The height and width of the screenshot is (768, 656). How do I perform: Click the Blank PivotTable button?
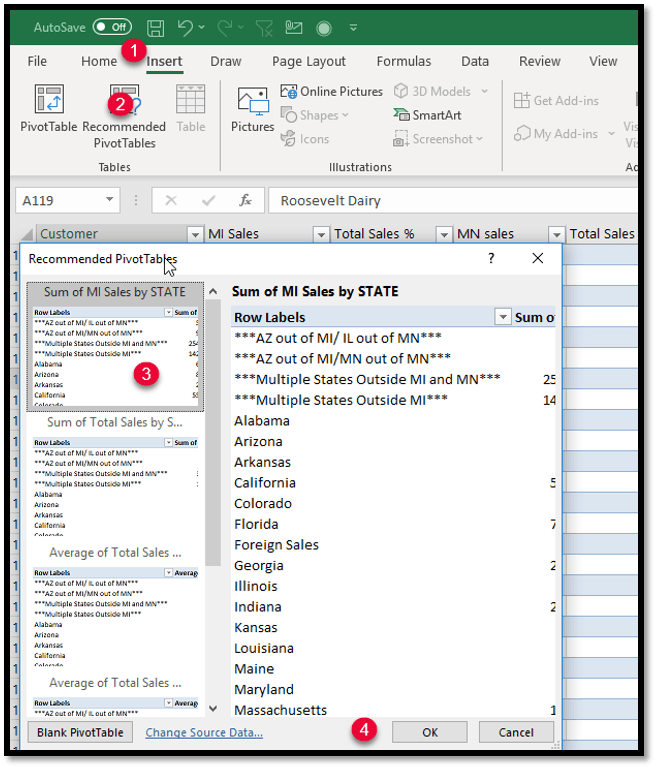pyautogui.click(x=80, y=732)
